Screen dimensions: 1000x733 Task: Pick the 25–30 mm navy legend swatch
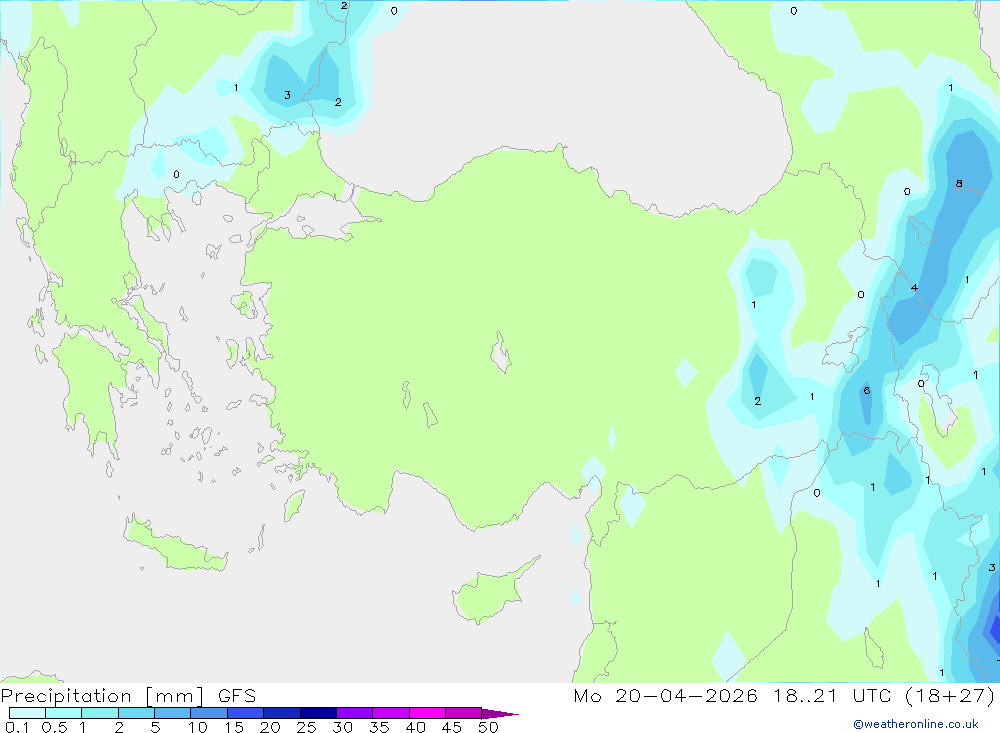point(318,713)
